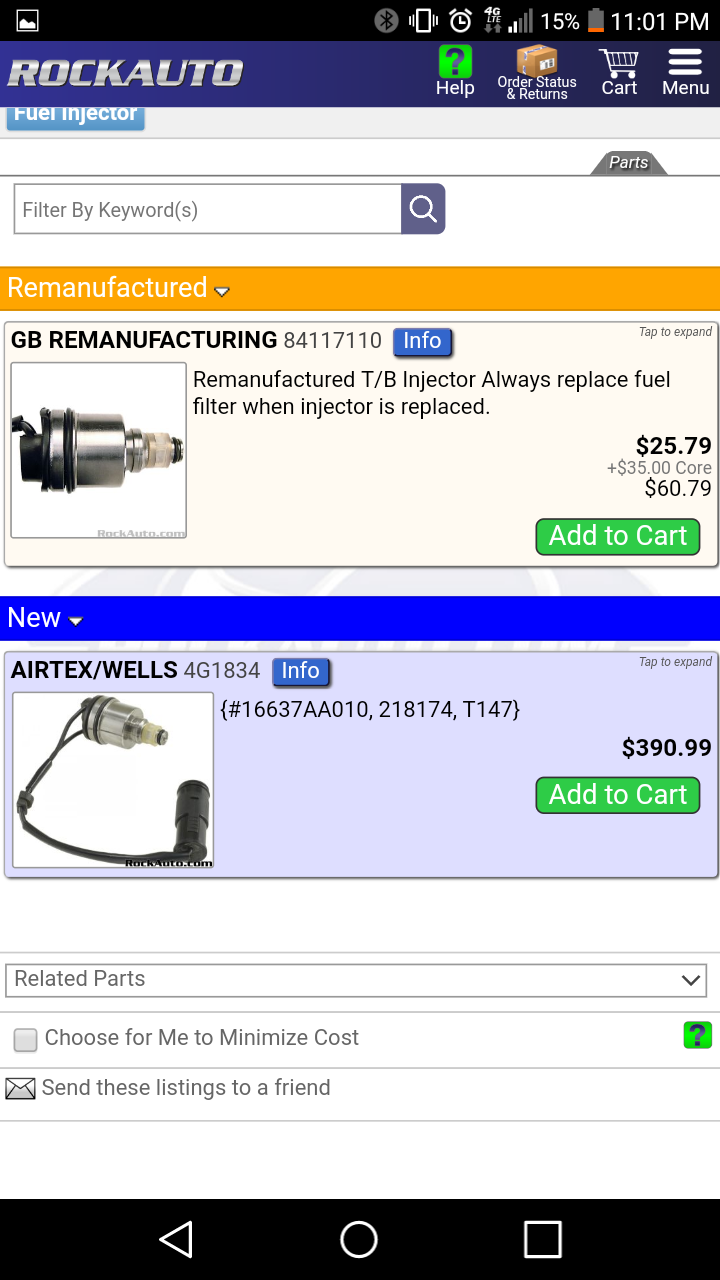
Task: Open Order Status & Returns box icon
Action: click(x=537, y=62)
